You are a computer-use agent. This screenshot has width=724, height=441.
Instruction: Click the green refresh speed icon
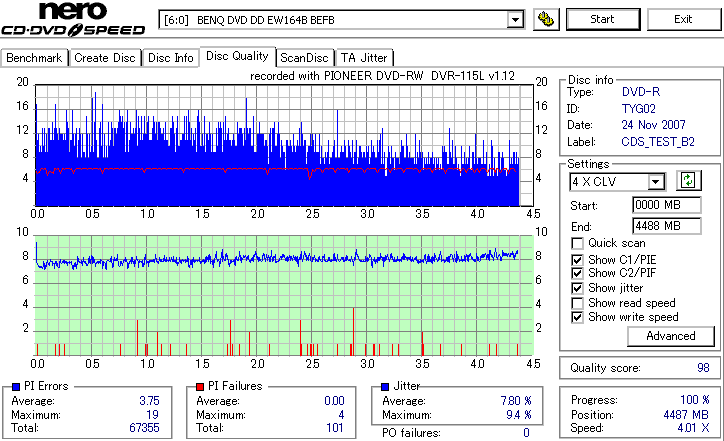tap(688, 180)
